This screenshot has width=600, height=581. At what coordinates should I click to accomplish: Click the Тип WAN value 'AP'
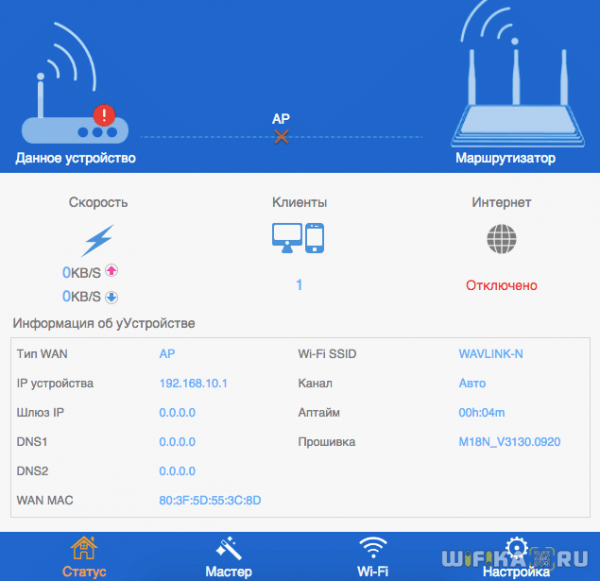167,354
